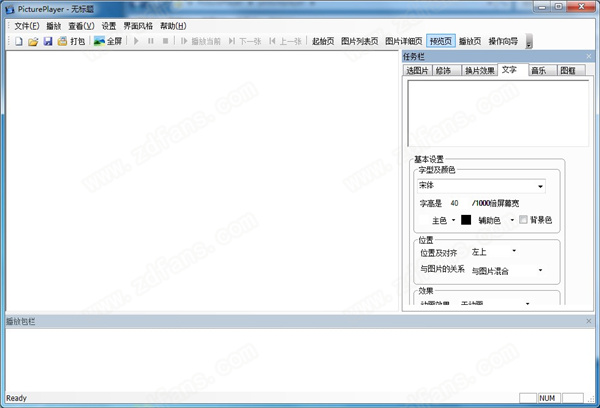Click the 与图片的关系 label

(442, 269)
